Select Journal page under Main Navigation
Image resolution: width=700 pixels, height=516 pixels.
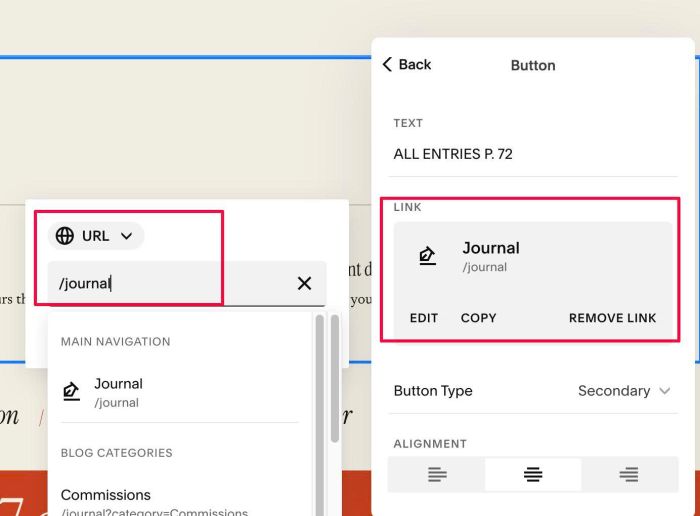pos(179,392)
